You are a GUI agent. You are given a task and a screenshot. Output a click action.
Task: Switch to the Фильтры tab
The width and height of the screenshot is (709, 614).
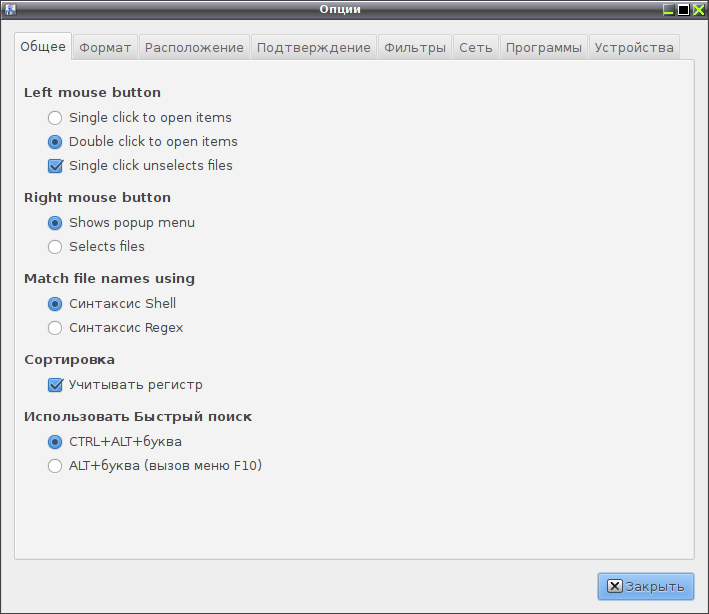(415, 47)
